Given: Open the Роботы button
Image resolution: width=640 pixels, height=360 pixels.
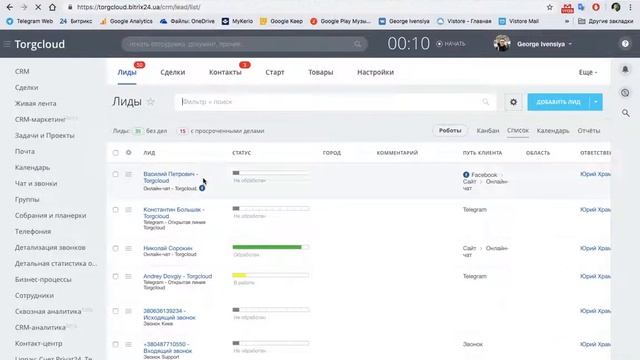Looking at the screenshot, I should tap(450, 131).
